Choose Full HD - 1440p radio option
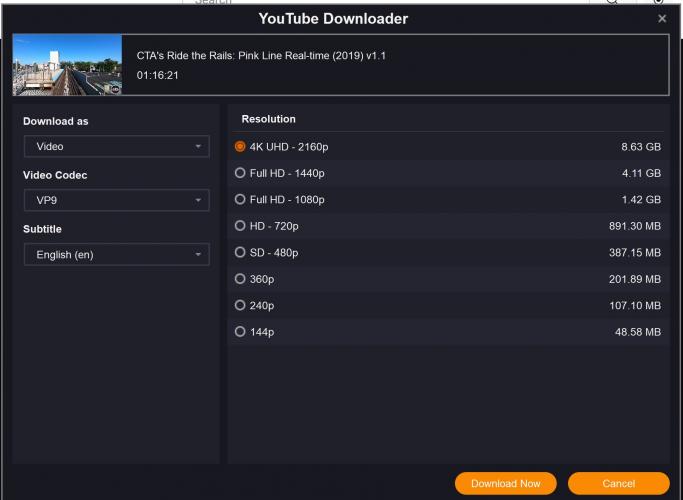The image size is (683, 500). click(x=240, y=173)
